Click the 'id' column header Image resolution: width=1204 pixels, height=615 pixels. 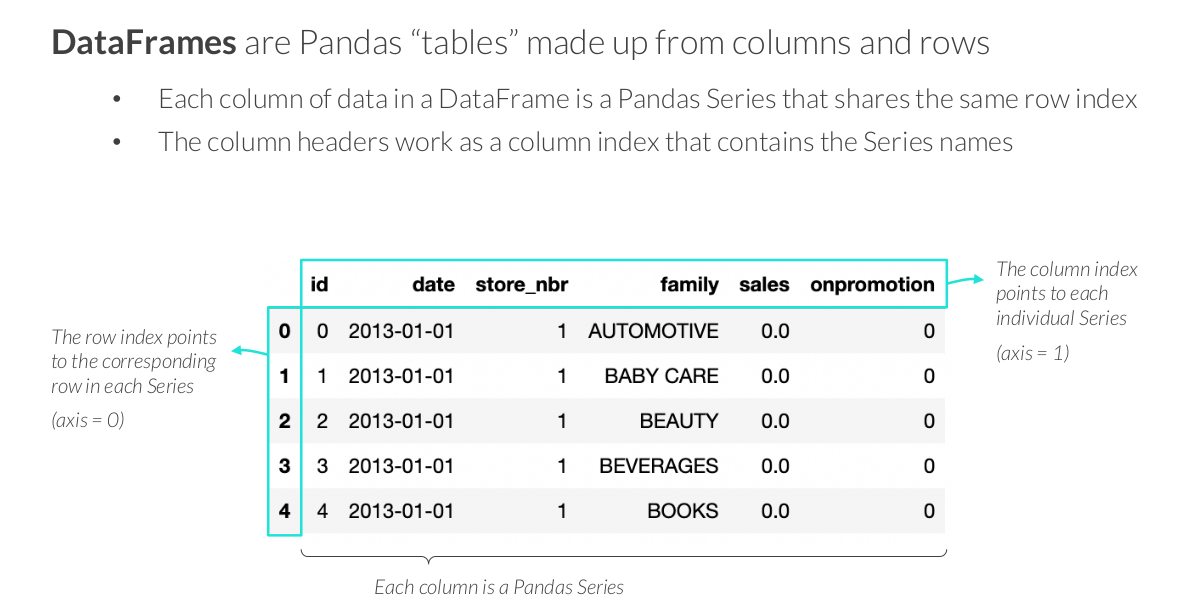pos(319,285)
